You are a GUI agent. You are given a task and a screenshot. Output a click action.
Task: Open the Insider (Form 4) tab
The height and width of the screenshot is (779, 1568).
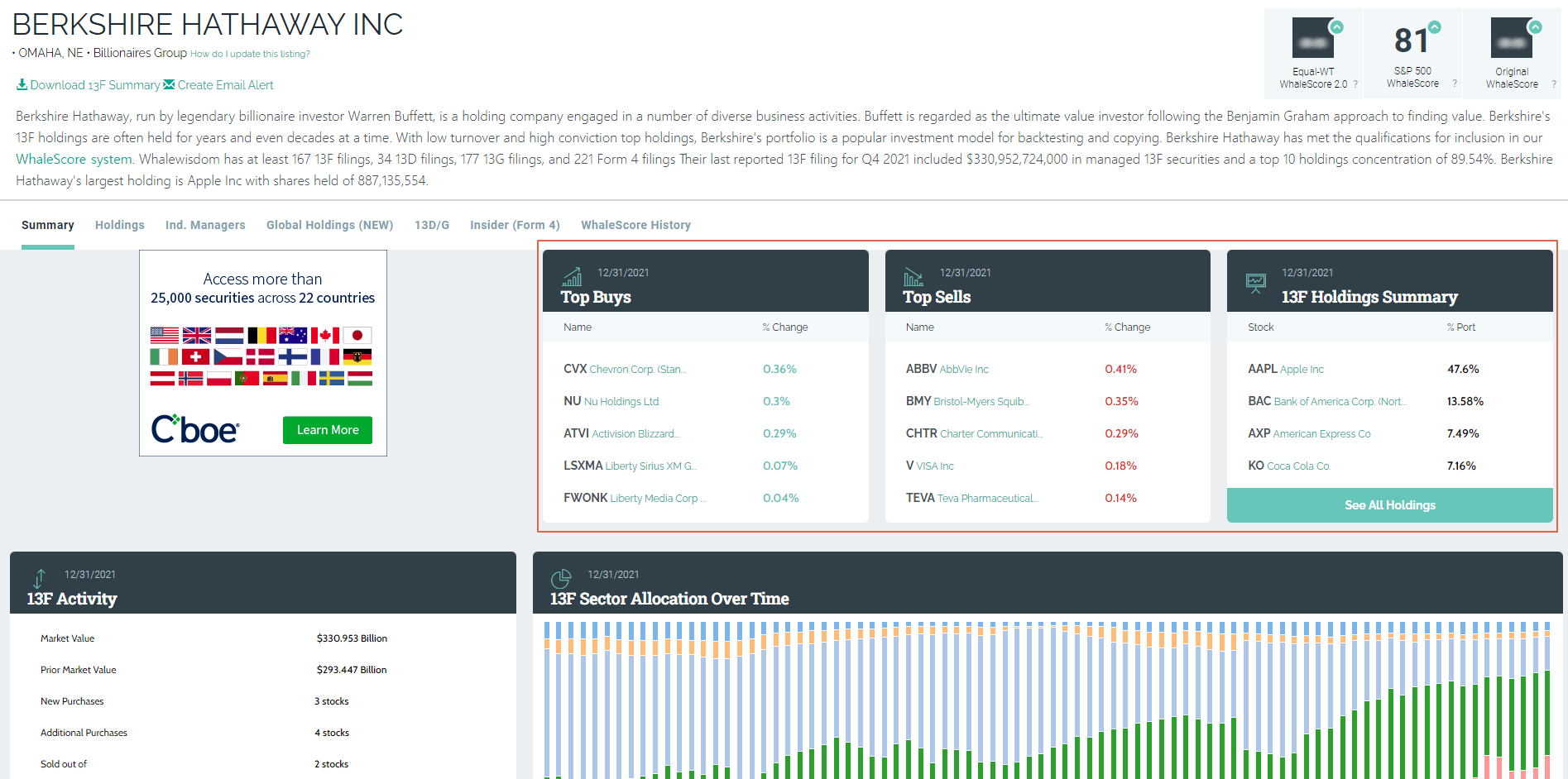pyautogui.click(x=515, y=225)
